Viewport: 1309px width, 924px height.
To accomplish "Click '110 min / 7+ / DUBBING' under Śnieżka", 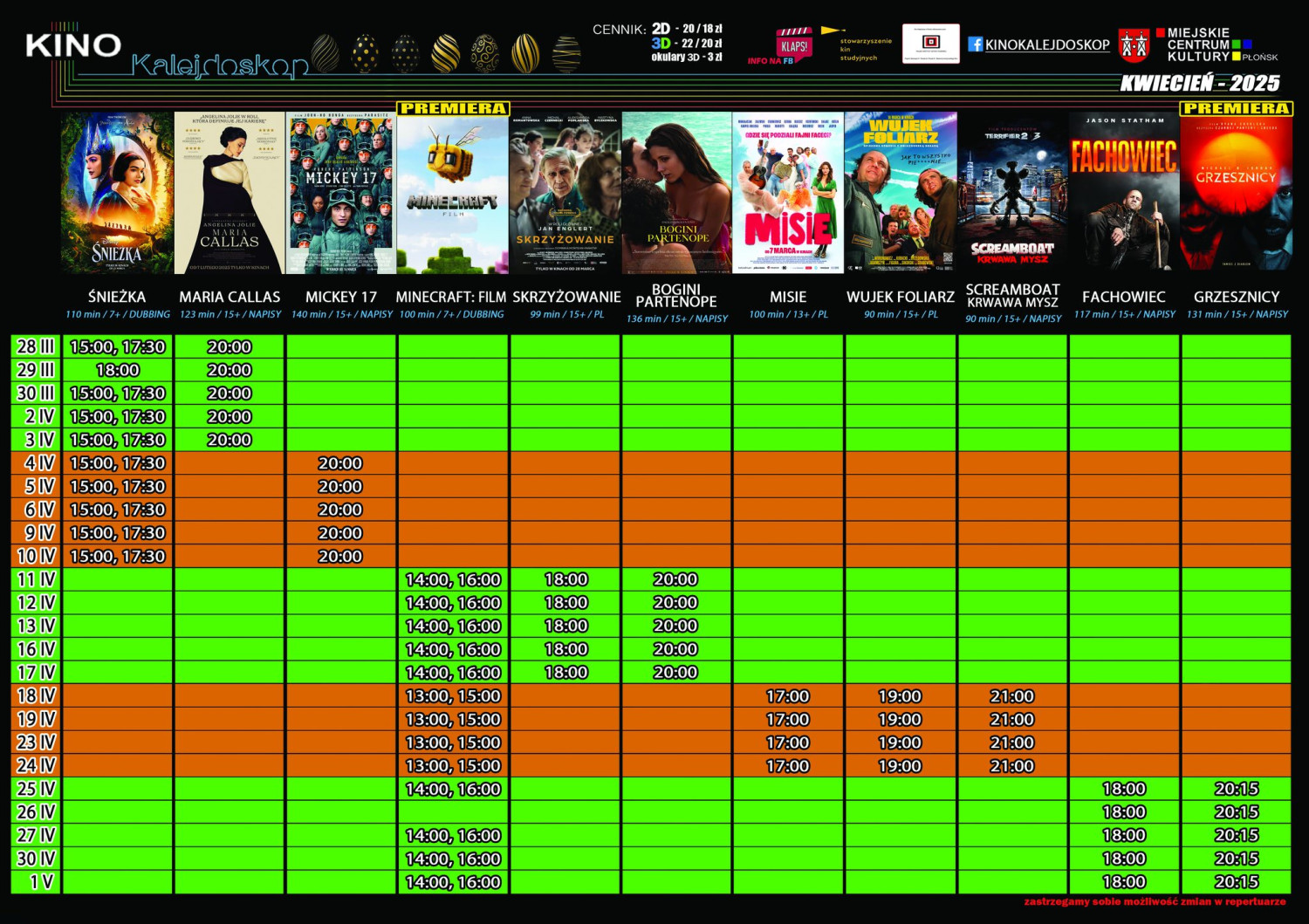I will 118,314.
